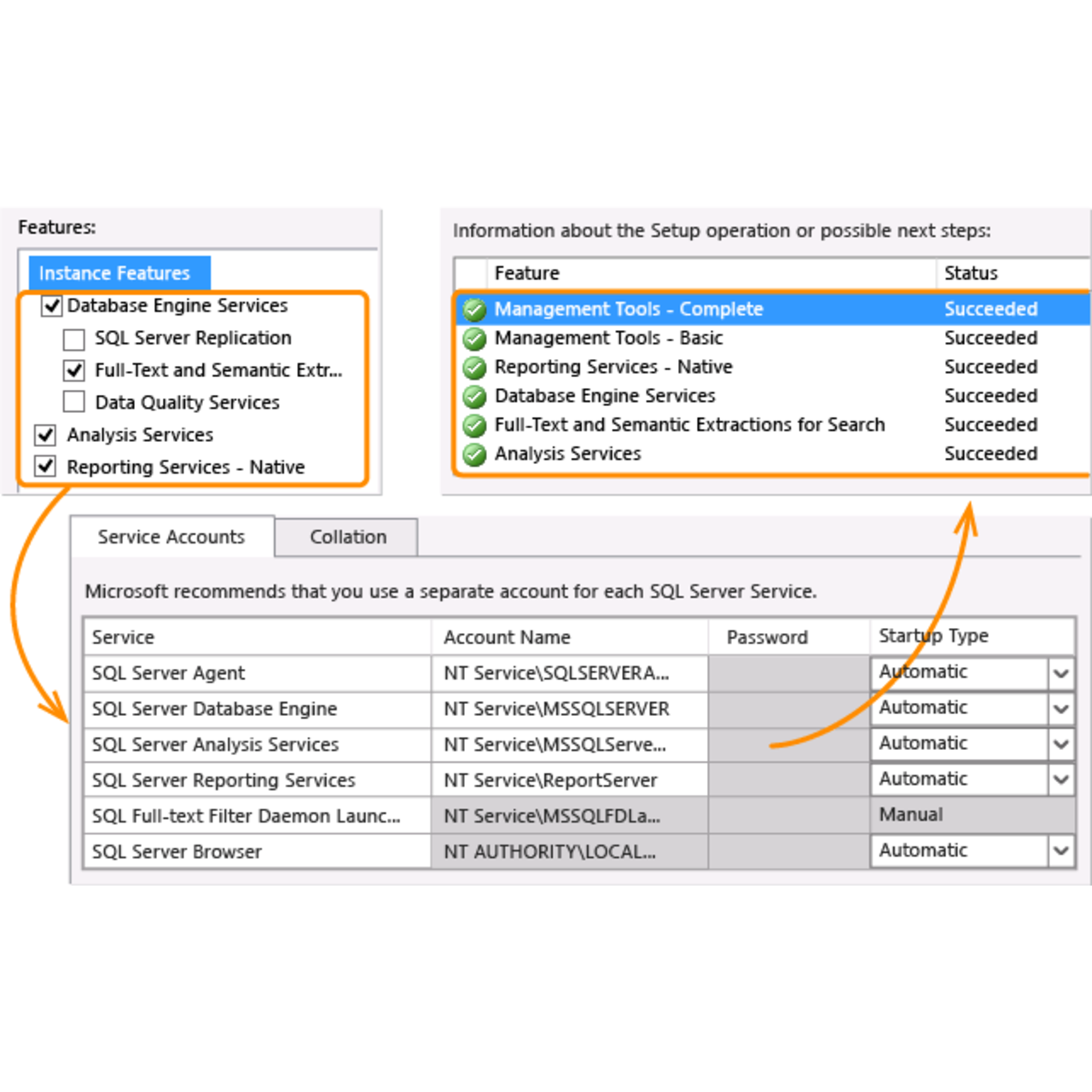Click success icon beside Management Tools - Basic
Screen dimensions: 1092x1092
coord(474,339)
